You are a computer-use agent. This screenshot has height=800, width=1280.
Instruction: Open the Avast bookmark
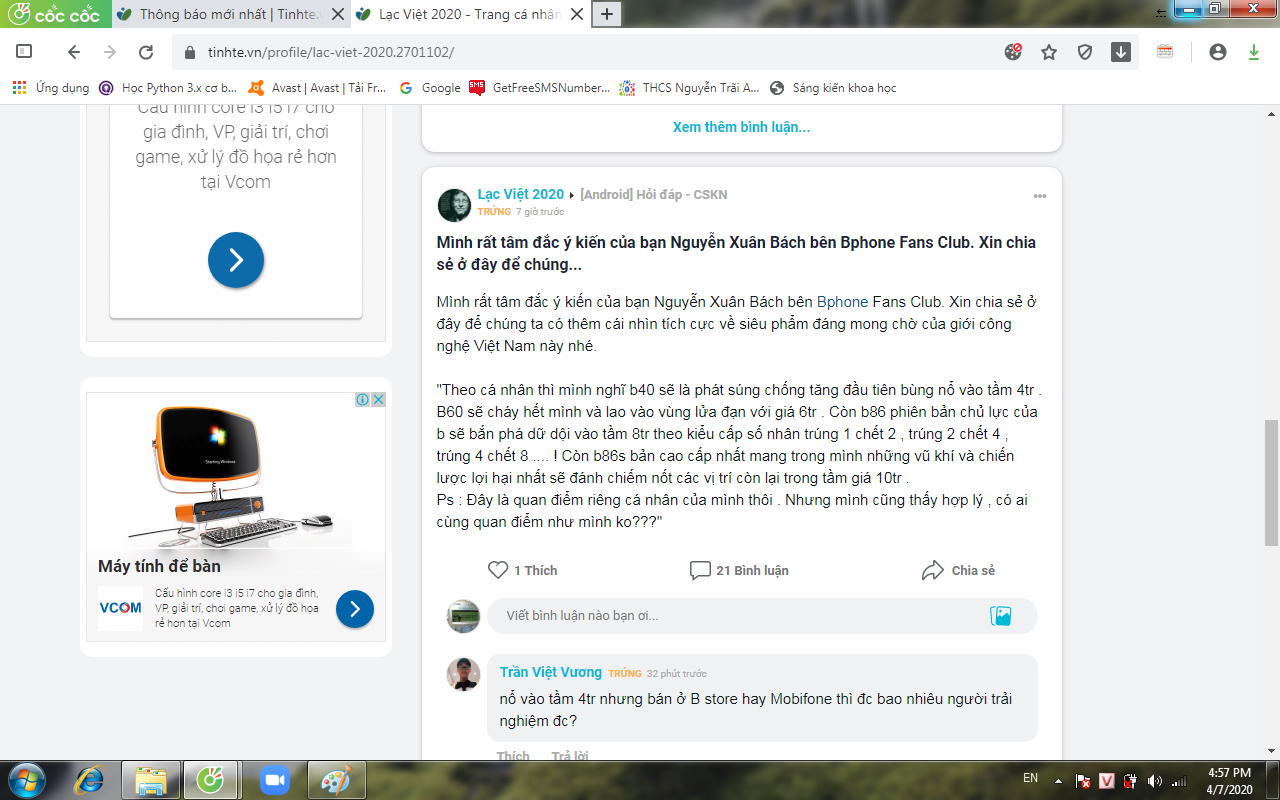point(318,88)
